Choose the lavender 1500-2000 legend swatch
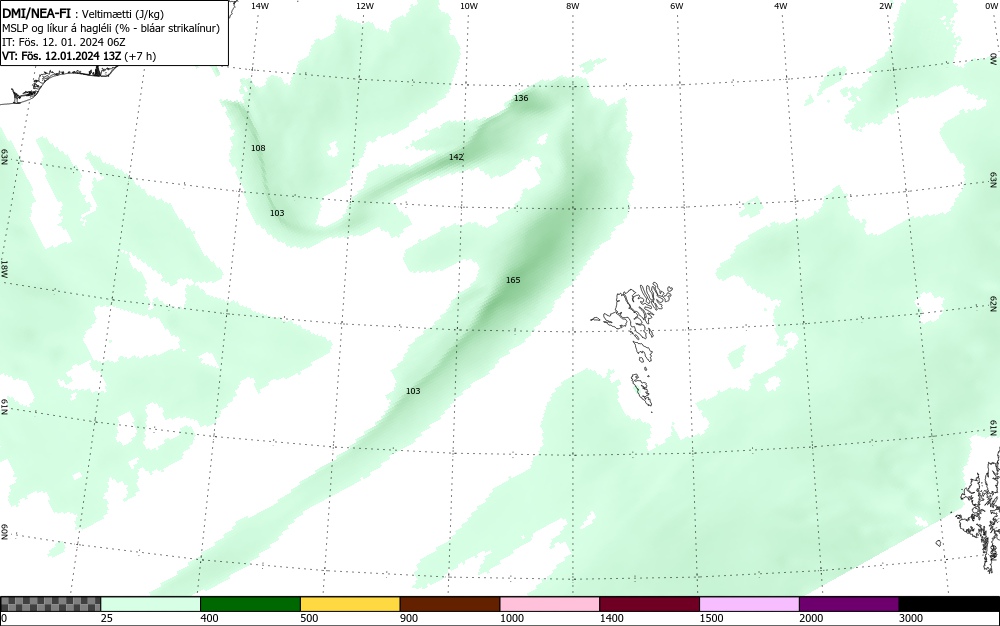 click(x=749, y=604)
